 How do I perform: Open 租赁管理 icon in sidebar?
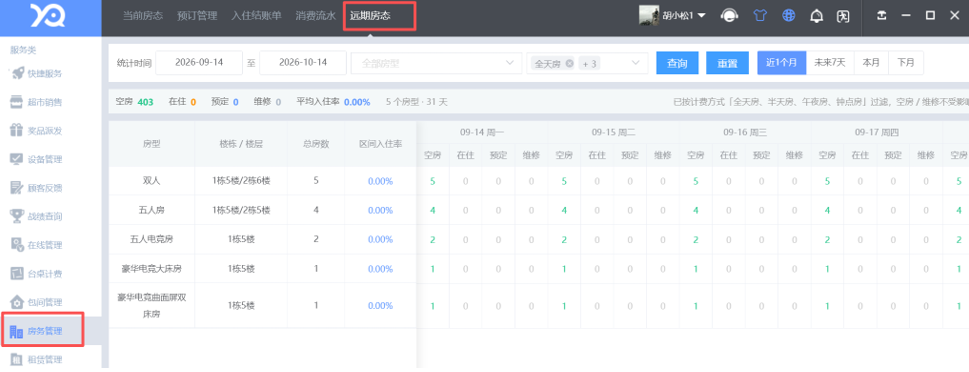point(17,359)
